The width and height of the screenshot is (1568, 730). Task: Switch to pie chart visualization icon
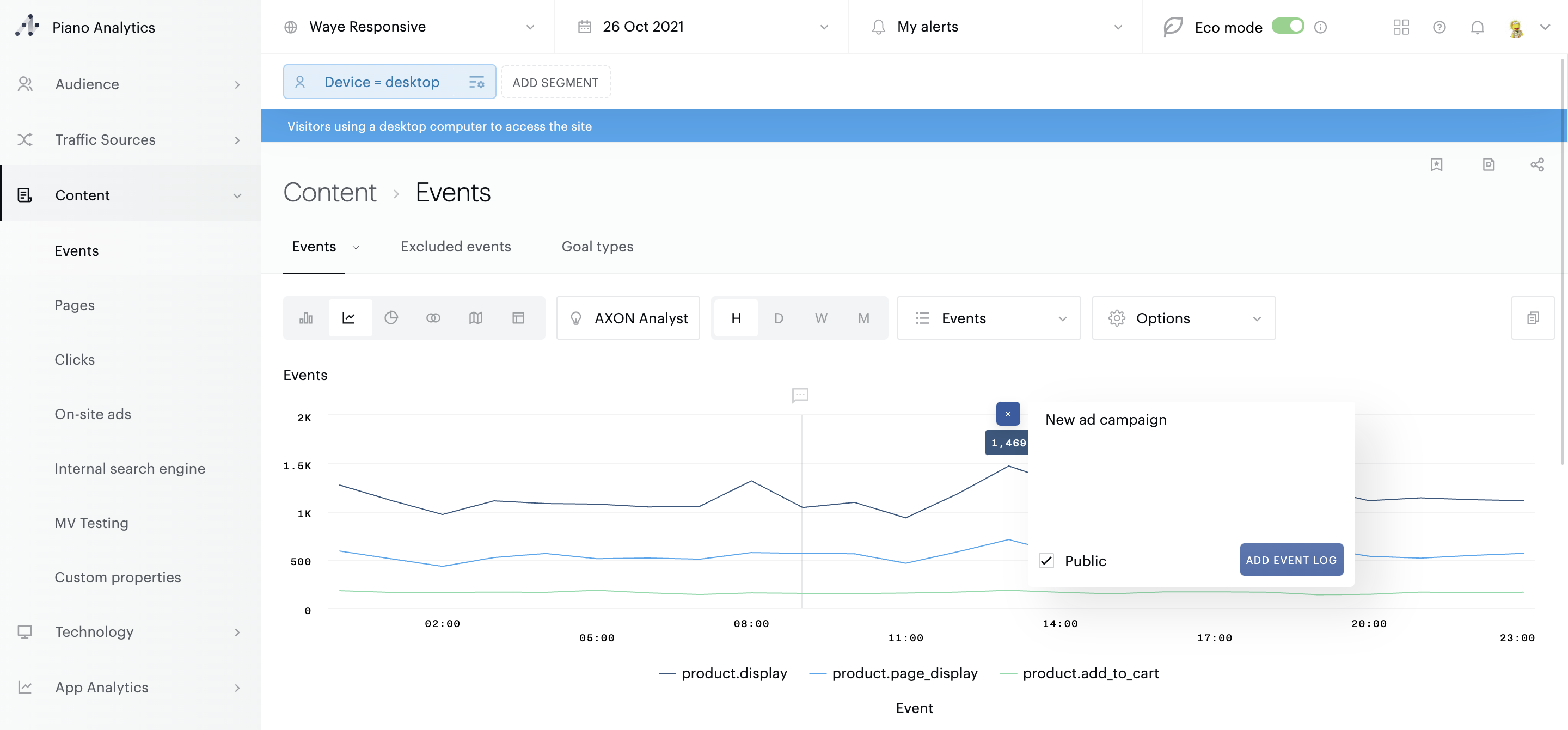[391, 318]
